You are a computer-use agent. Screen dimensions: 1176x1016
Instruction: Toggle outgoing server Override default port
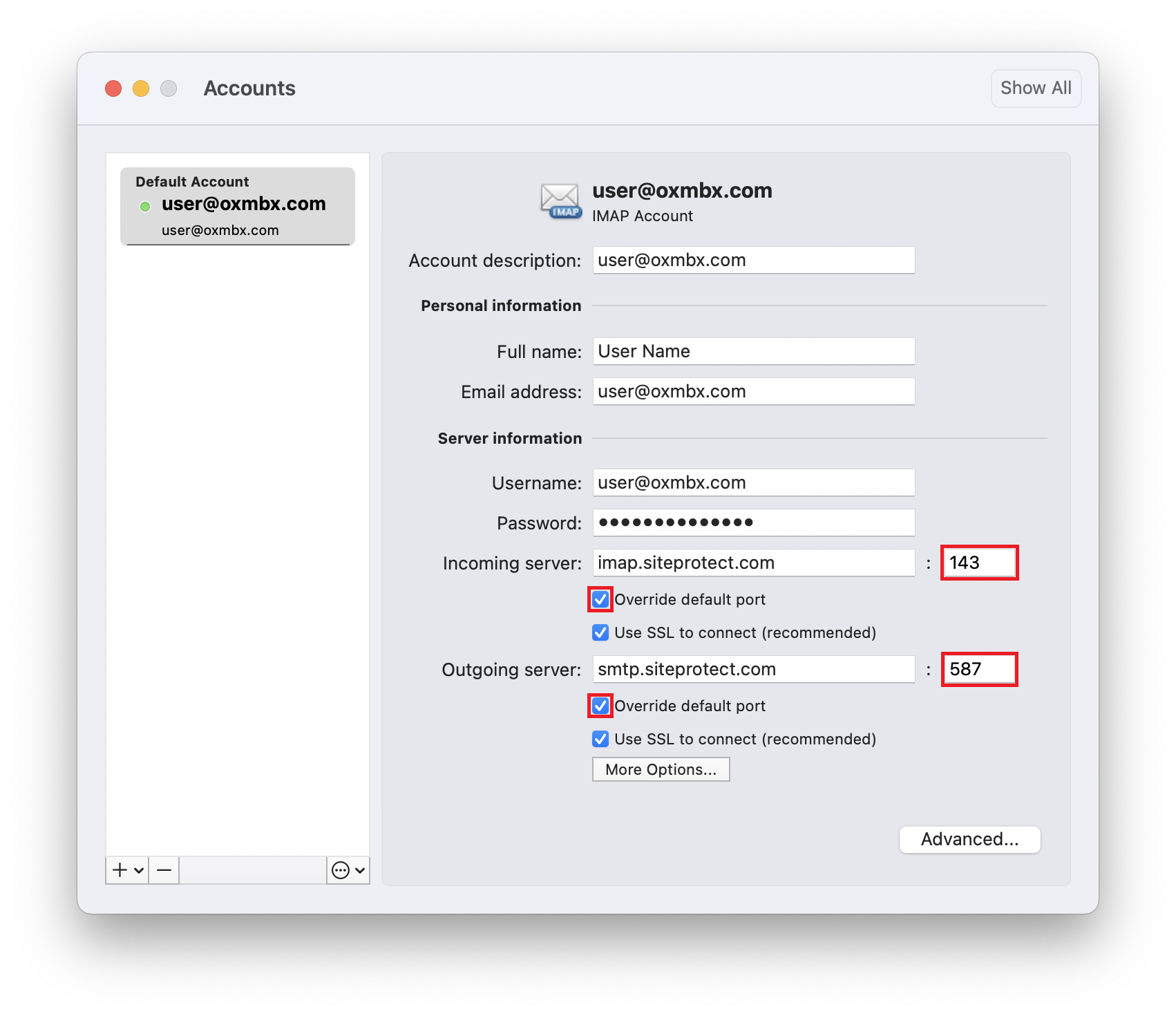tap(600, 706)
